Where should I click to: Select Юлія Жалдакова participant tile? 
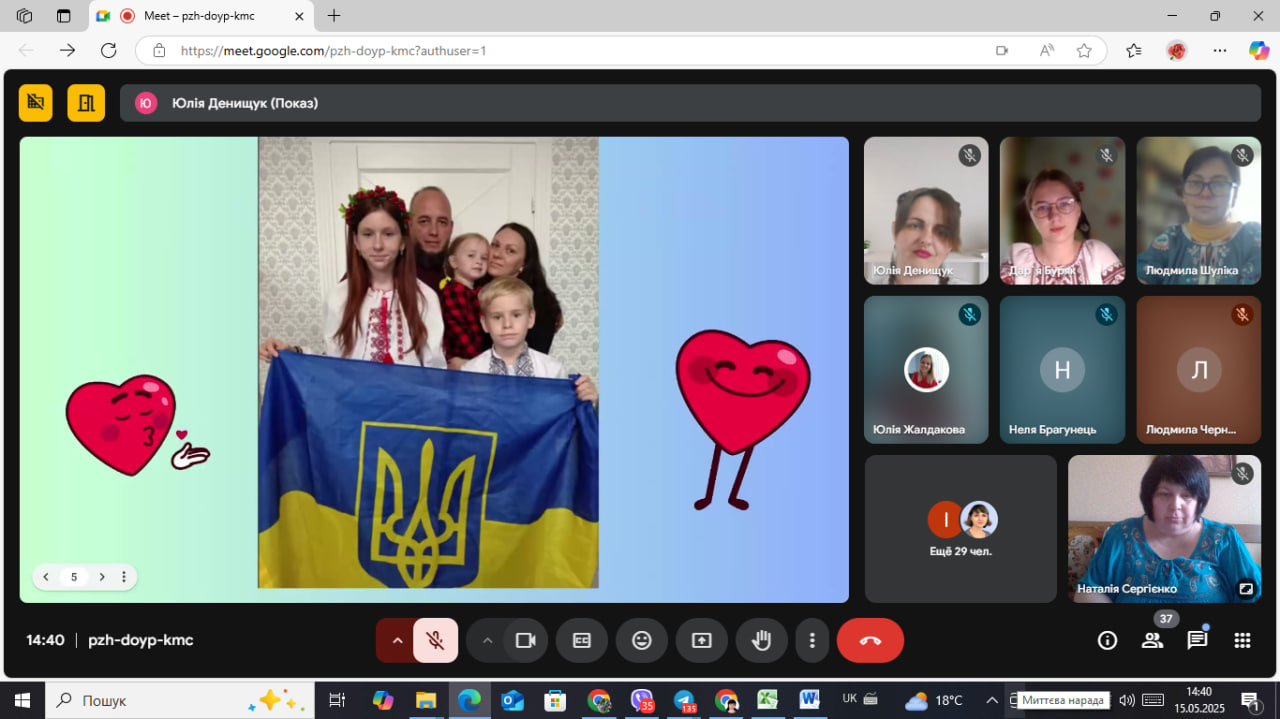coord(926,370)
